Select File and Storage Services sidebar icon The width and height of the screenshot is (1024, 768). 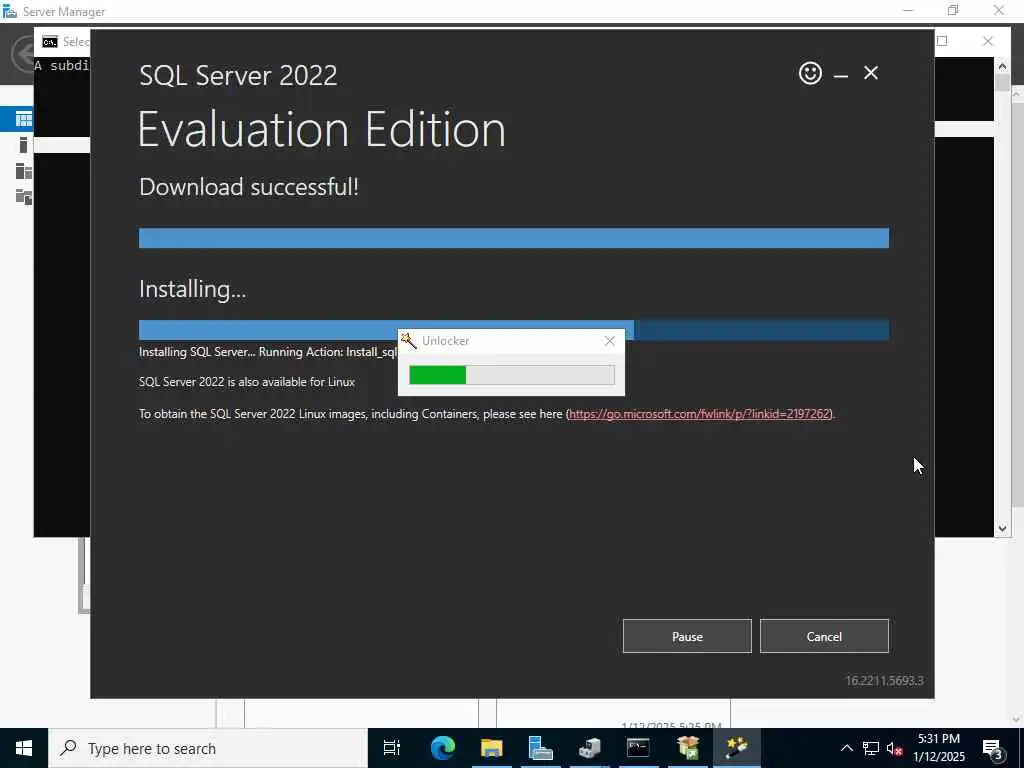(x=24, y=197)
